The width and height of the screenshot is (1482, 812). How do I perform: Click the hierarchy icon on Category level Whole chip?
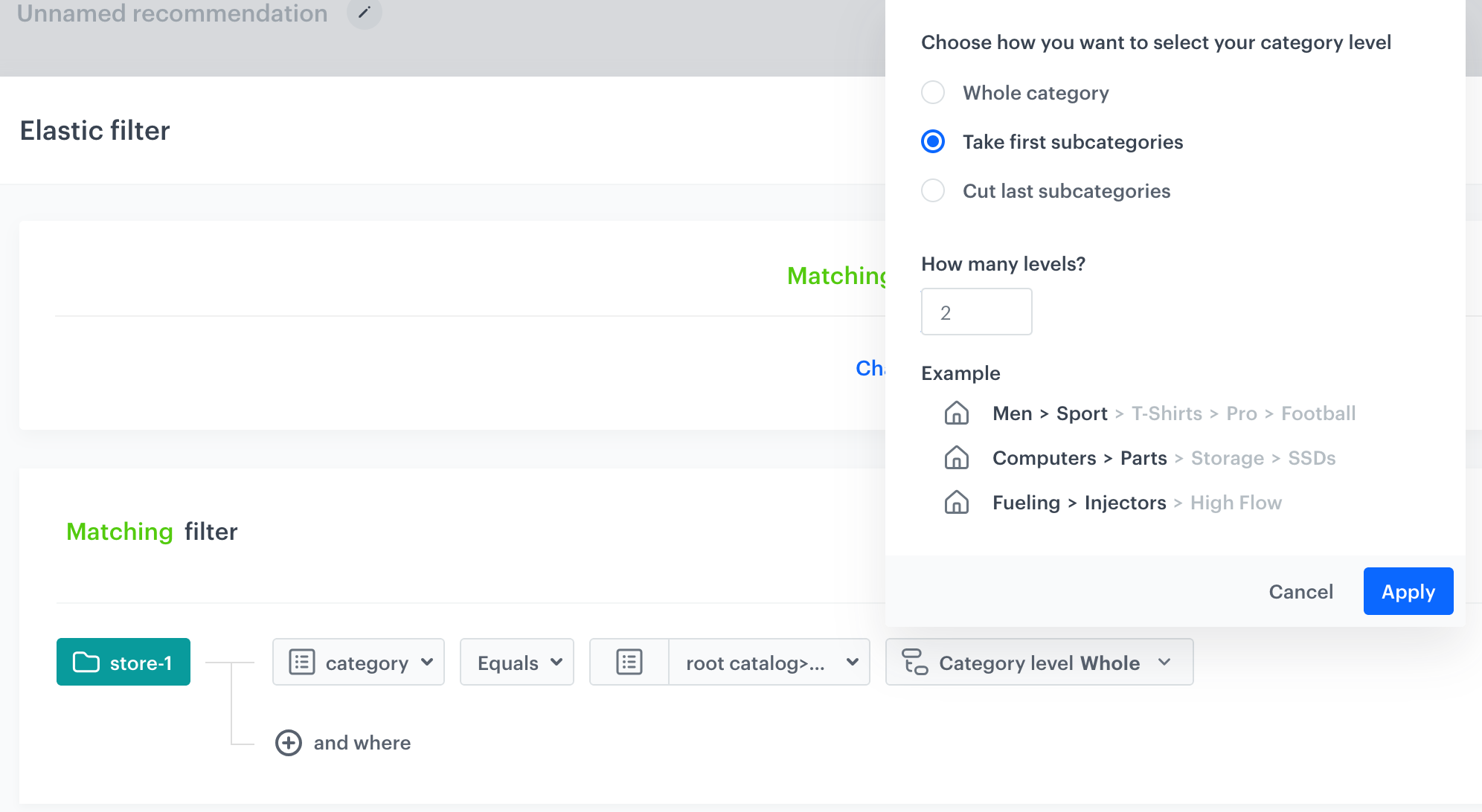coord(916,662)
